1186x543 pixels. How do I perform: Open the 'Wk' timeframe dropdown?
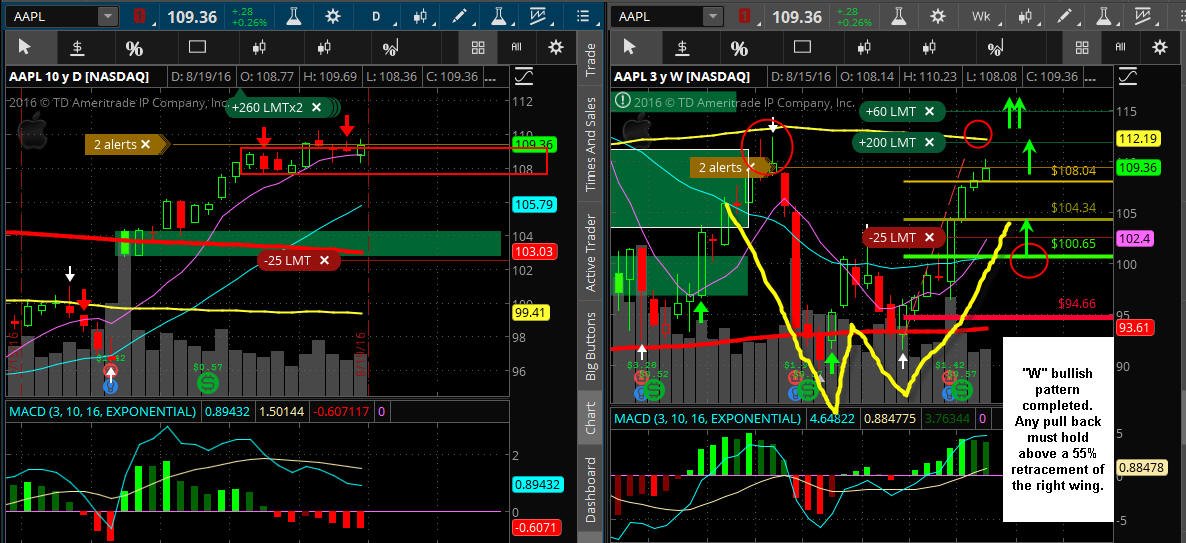(981, 16)
